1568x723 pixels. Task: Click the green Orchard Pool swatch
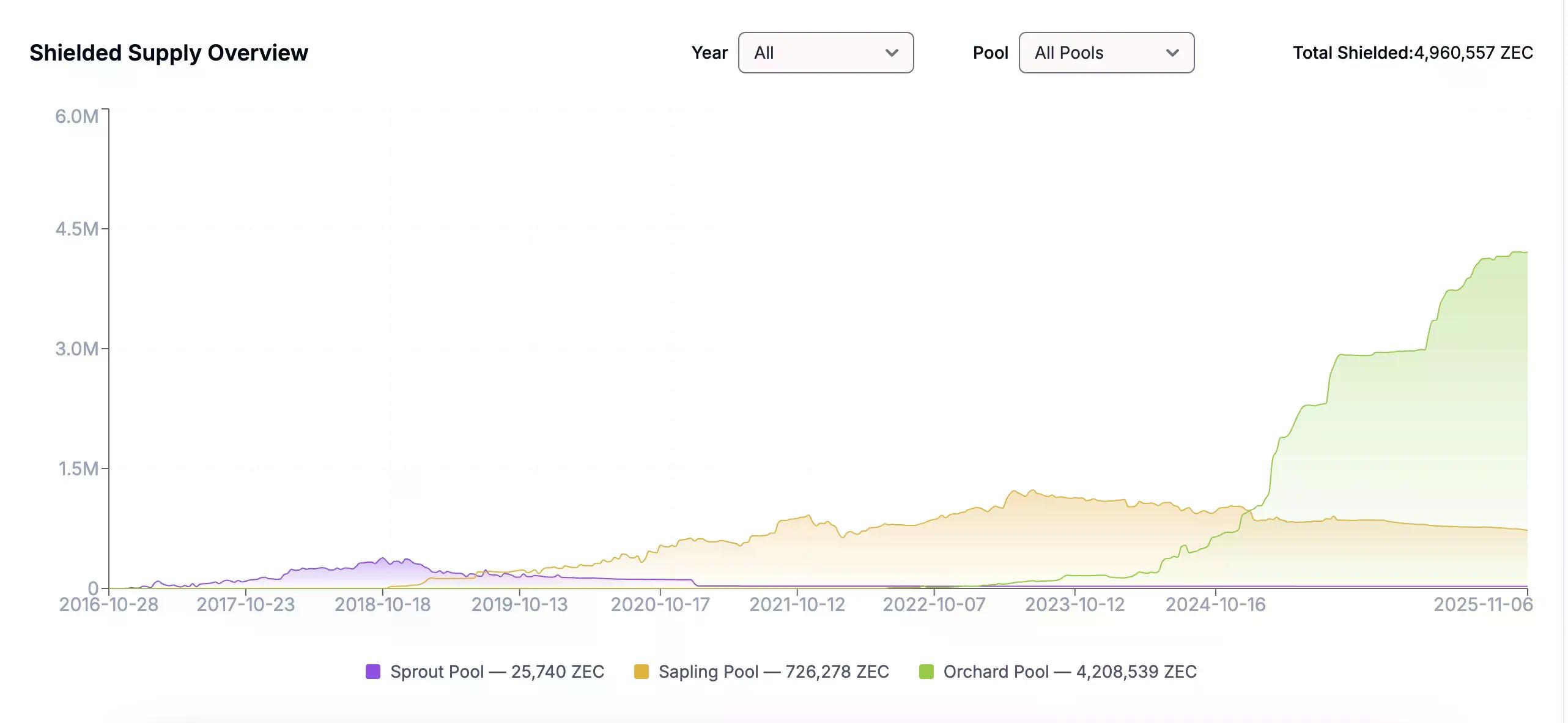click(926, 672)
